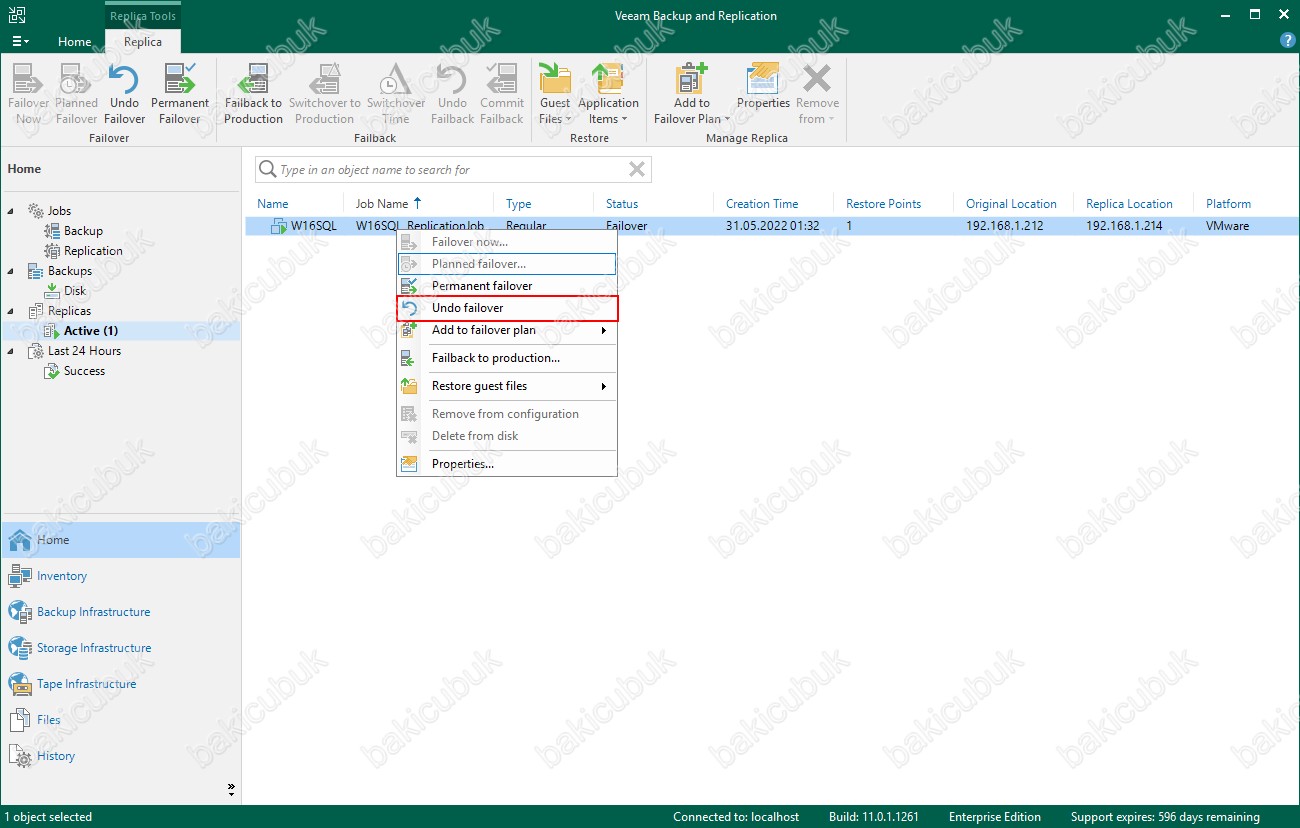1300x828 pixels.
Task: Click the search magnifier icon
Action: [267, 169]
